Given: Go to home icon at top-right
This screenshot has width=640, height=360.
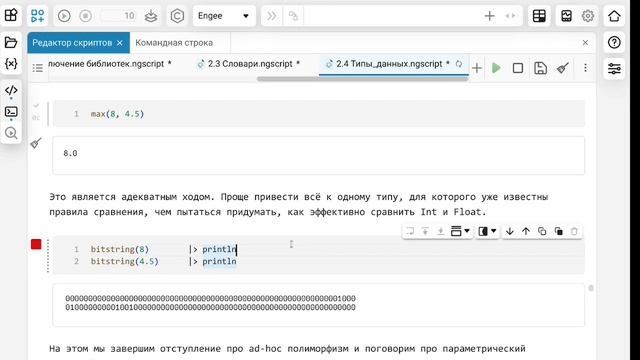Looking at the screenshot, I should click(x=614, y=16).
